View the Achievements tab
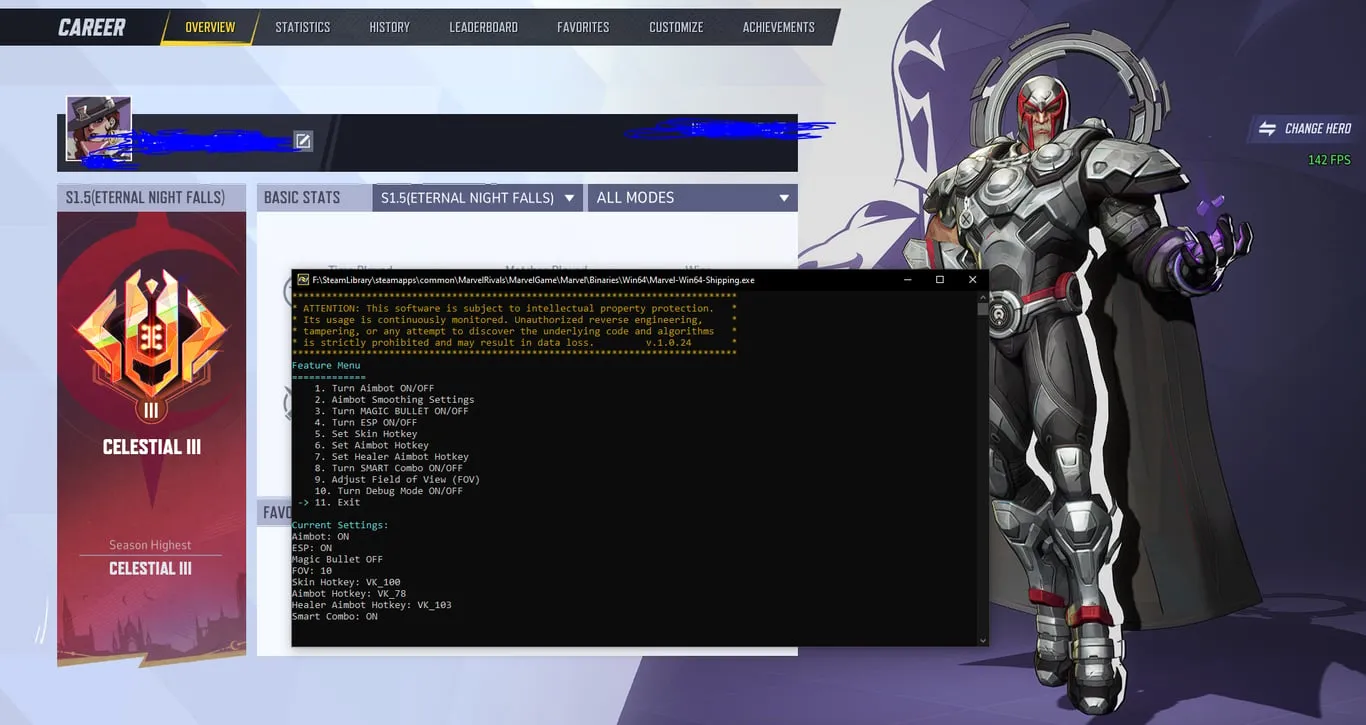 click(778, 27)
